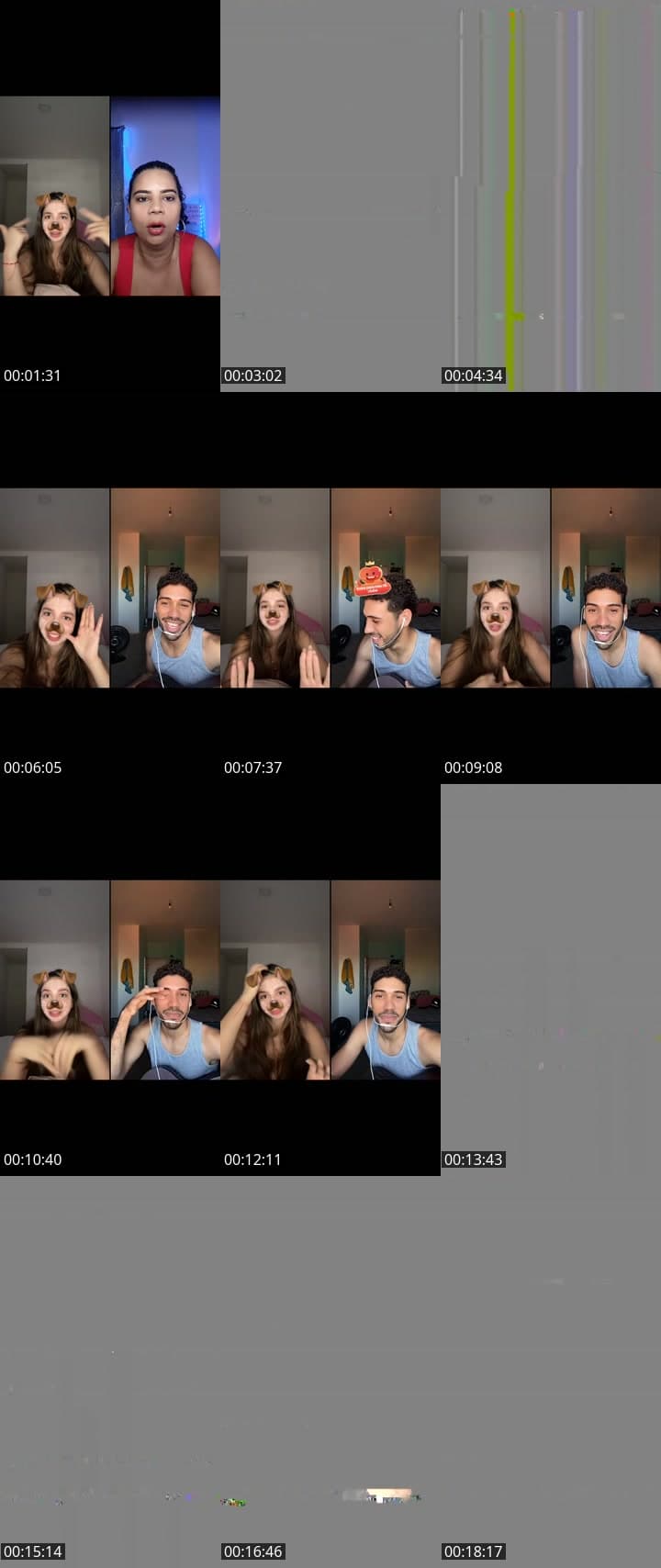
Task: Click the 00:03:02 timestamp label
Action: [253, 375]
